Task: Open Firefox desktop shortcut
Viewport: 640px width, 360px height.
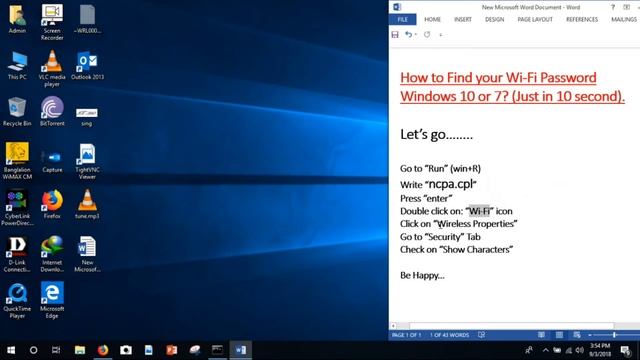Action: [52, 204]
